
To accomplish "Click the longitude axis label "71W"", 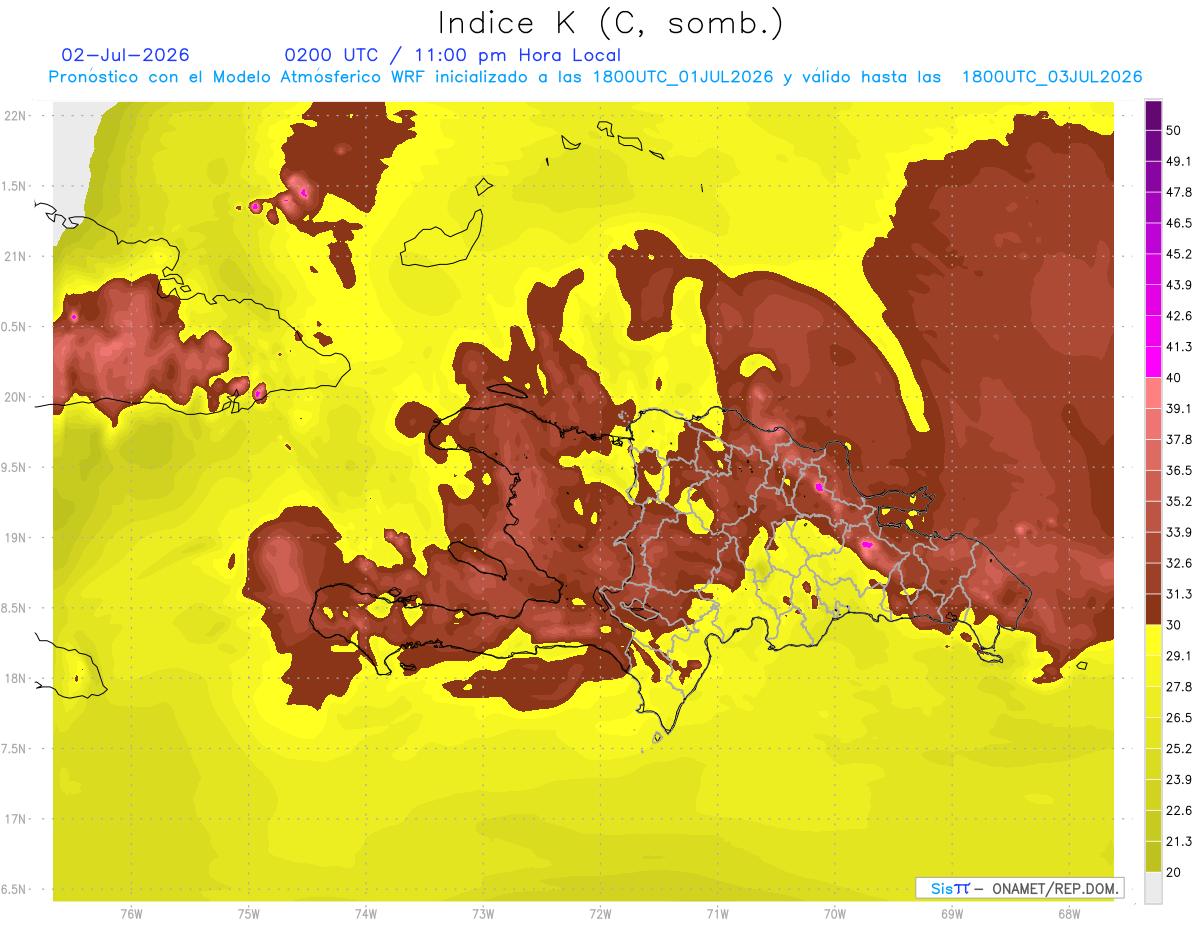I will tap(717, 913).
